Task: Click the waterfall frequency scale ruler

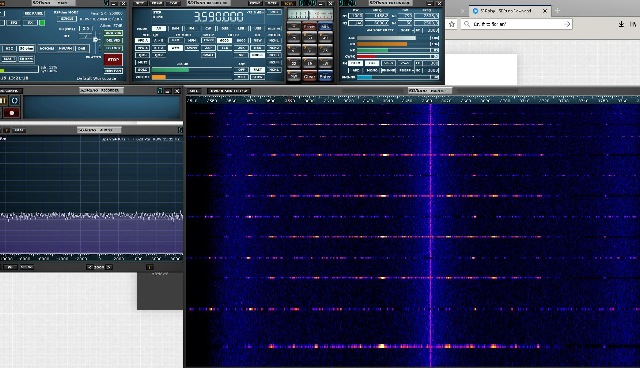Action: pos(413,100)
